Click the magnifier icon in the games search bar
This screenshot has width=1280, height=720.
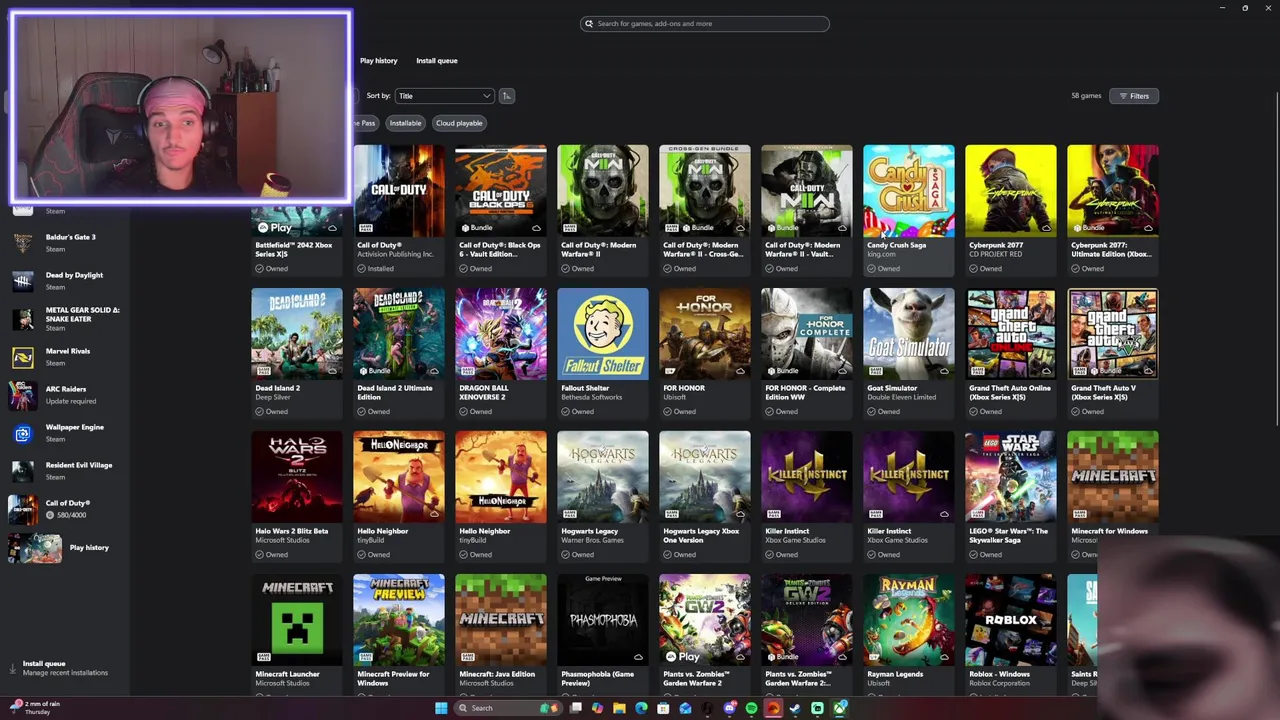pos(589,24)
